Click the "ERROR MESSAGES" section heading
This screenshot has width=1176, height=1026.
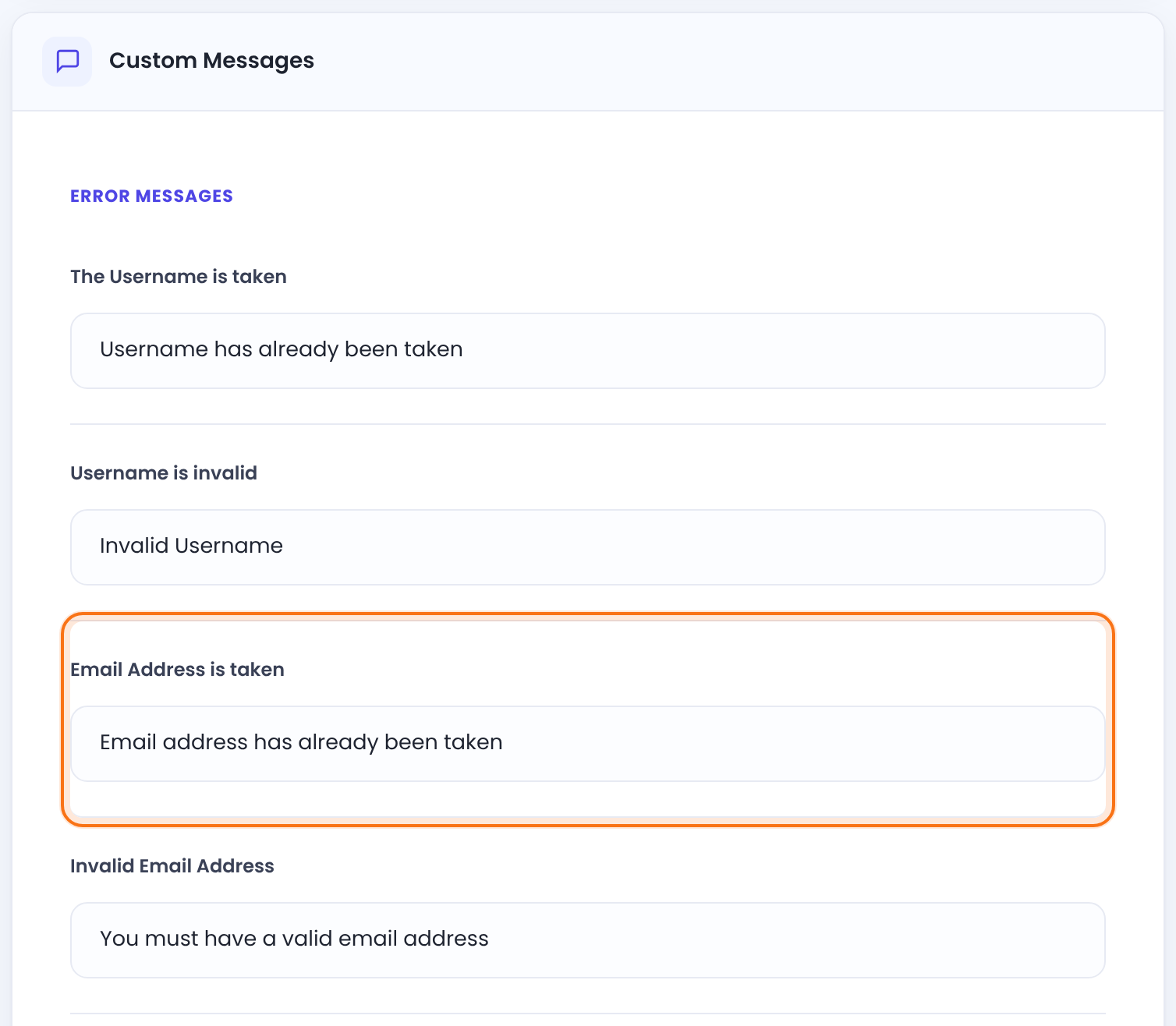tap(151, 196)
